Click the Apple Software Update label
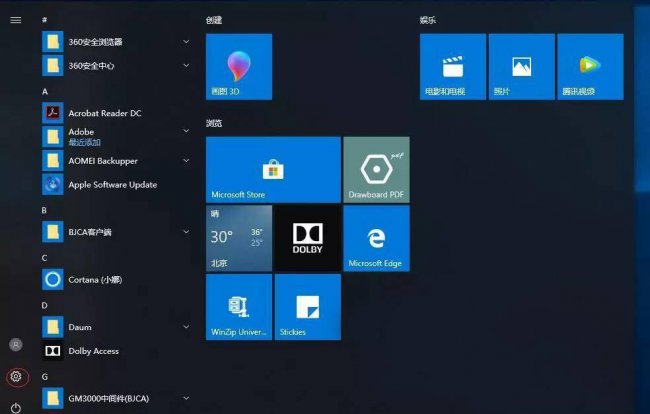 113,185
